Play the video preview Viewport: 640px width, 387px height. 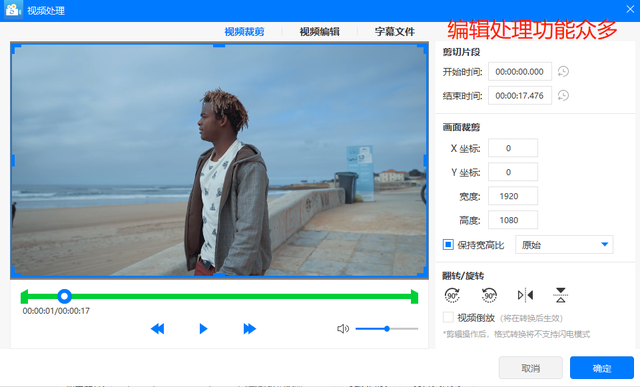coord(203,329)
